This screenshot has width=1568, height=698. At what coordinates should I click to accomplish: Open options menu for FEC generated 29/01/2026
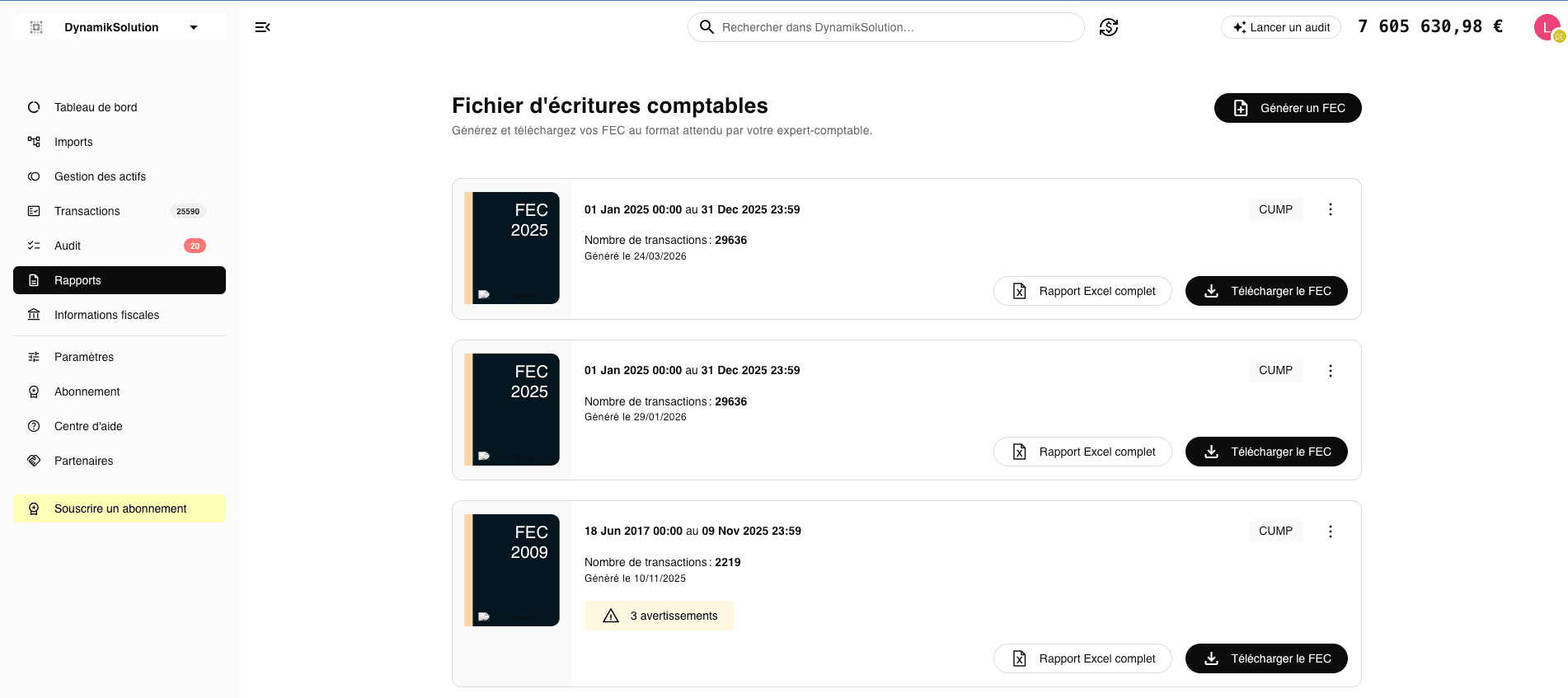1330,371
